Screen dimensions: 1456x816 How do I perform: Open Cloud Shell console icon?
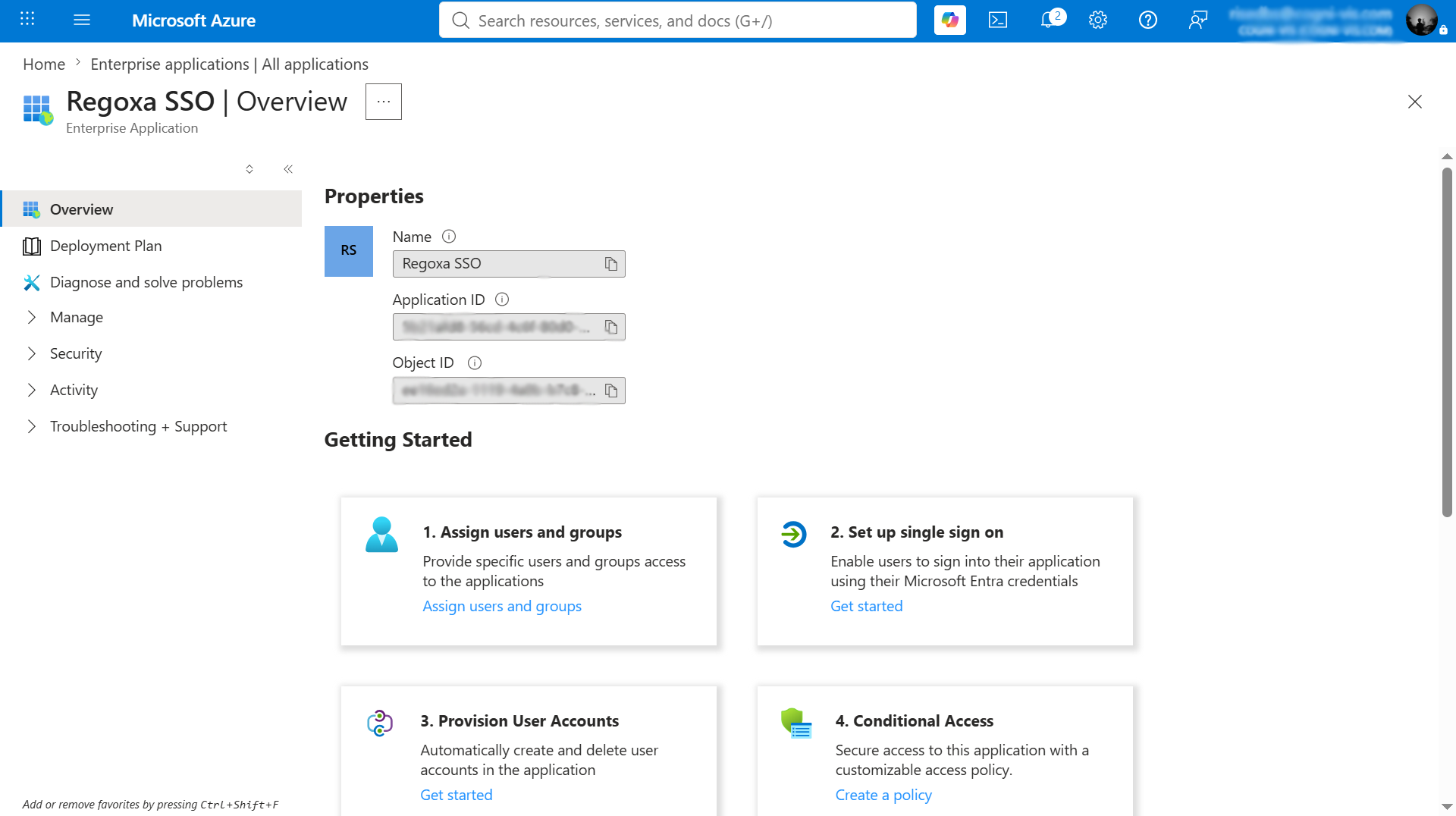pyautogui.click(x=998, y=20)
